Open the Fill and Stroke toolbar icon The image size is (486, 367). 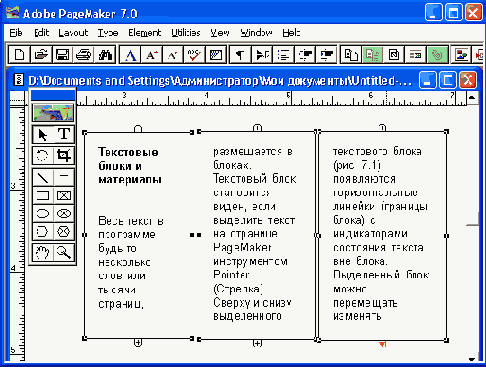(216, 54)
